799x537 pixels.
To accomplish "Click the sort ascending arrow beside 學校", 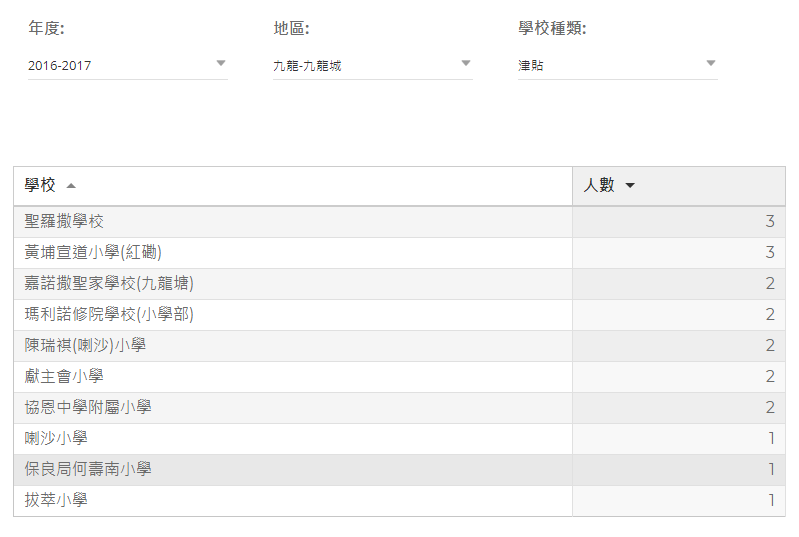I will click(70, 186).
